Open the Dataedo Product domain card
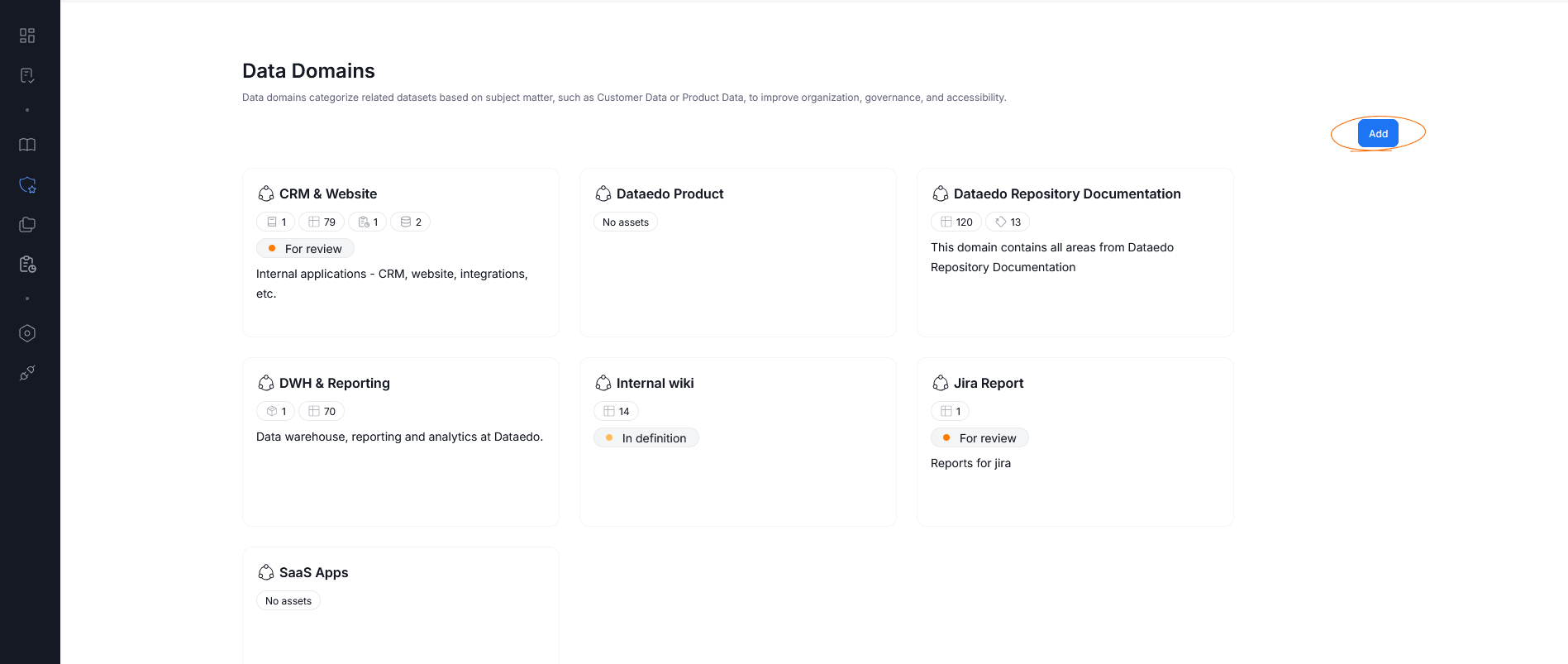 (x=670, y=193)
